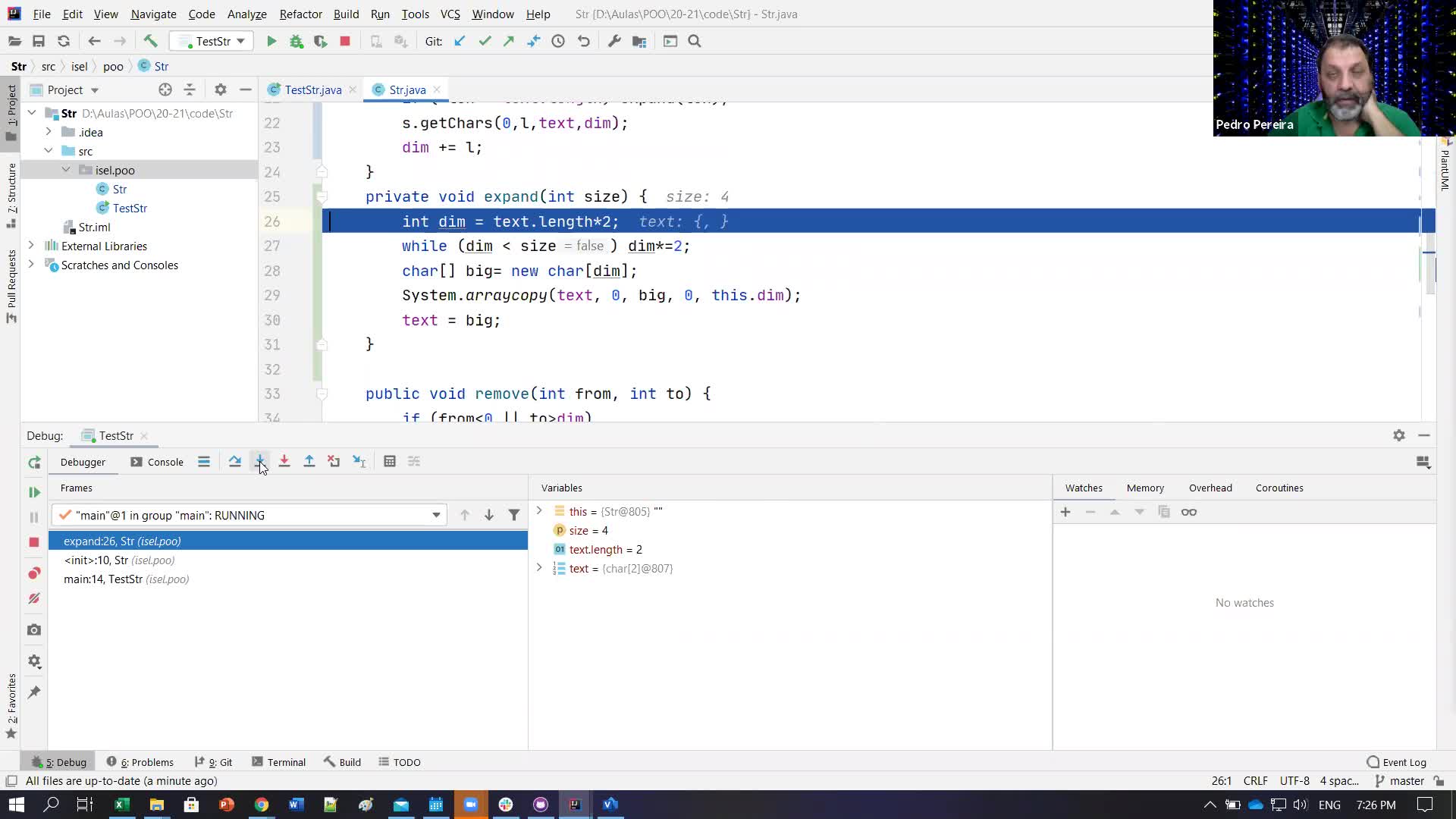The width and height of the screenshot is (1456, 819).
Task: Click the Build project hammer icon
Action: pyautogui.click(x=150, y=41)
